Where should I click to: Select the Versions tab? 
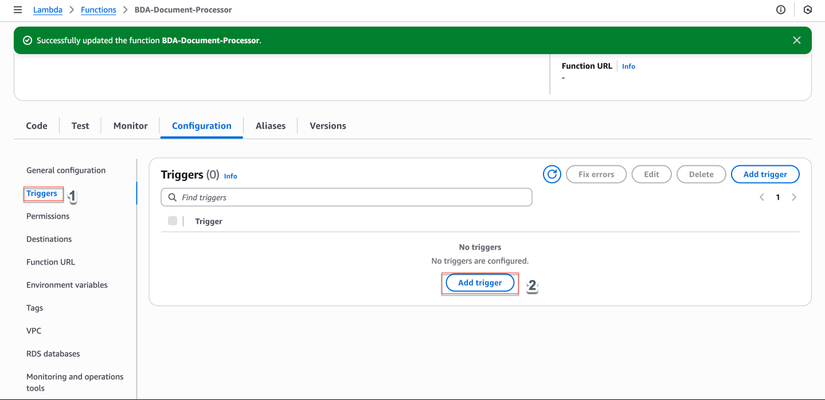pos(328,126)
